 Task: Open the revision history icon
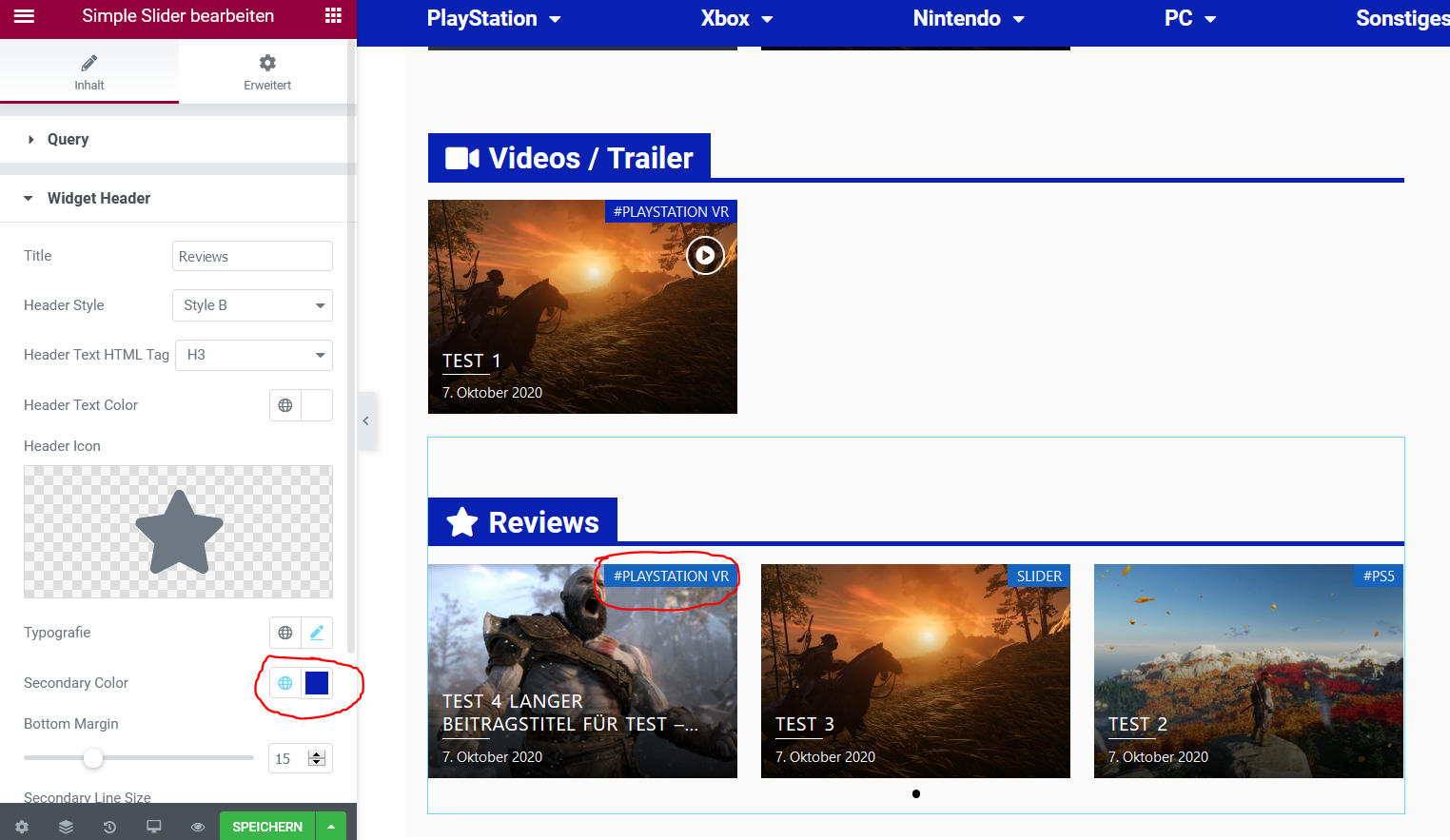109,827
